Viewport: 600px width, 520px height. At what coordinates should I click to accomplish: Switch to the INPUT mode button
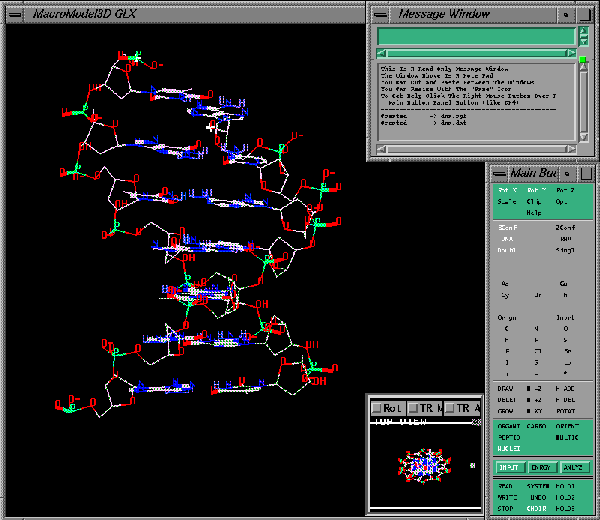509,468
